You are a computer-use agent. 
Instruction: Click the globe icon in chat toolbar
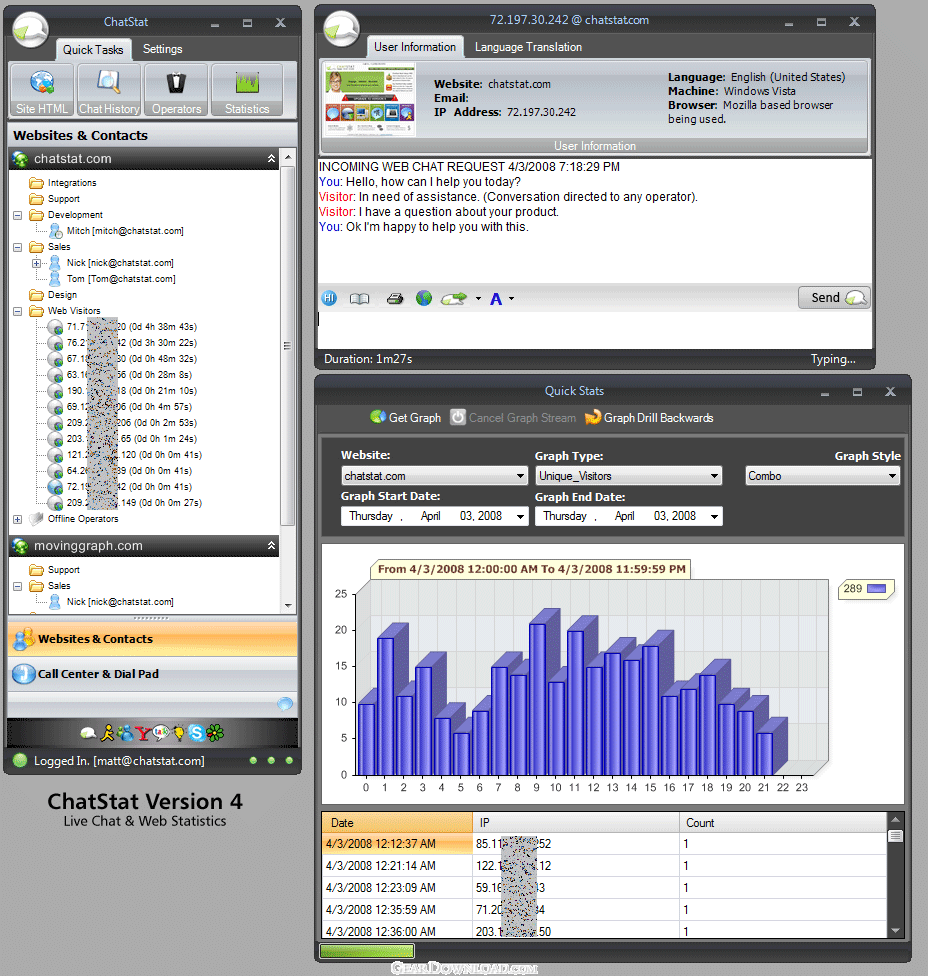pyautogui.click(x=424, y=298)
